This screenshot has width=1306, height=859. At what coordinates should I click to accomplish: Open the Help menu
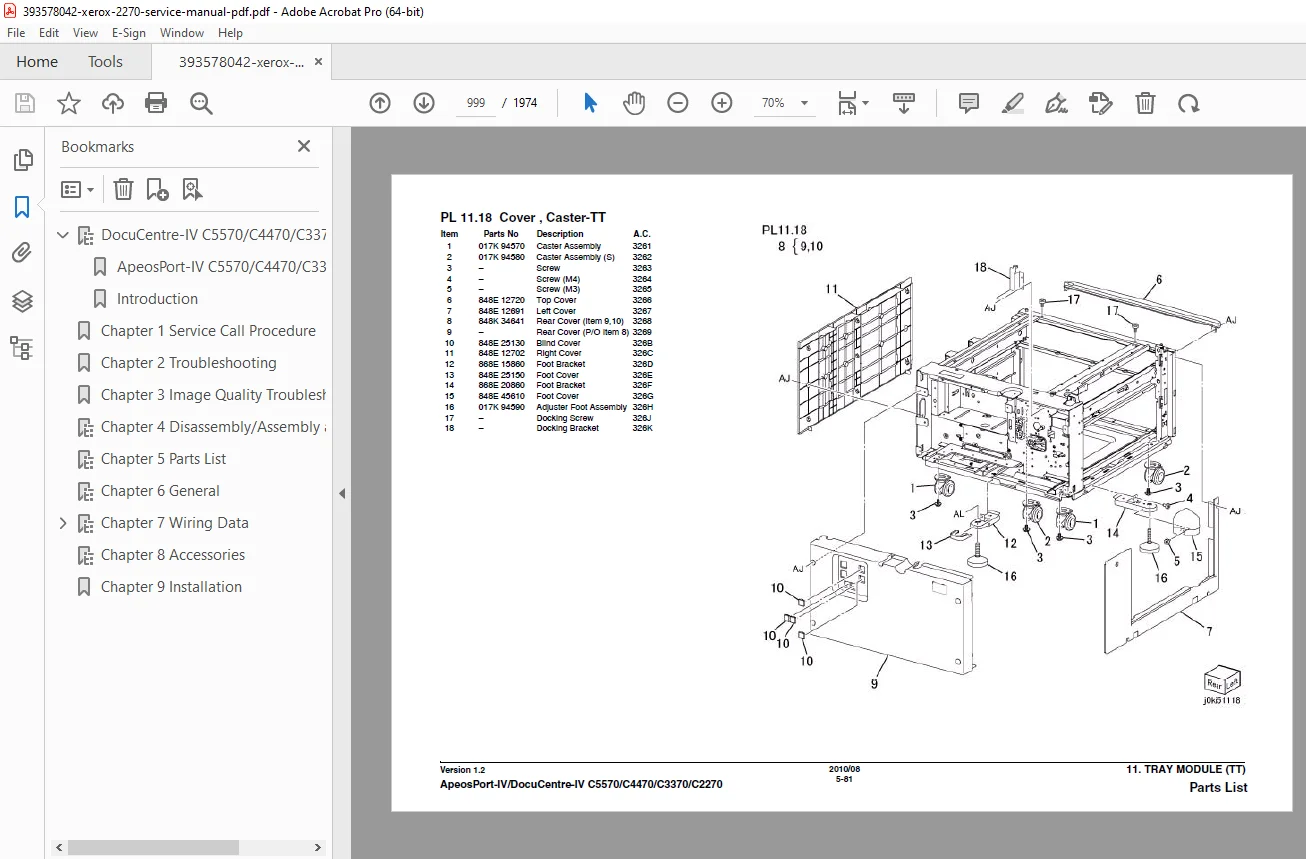click(x=230, y=33)
